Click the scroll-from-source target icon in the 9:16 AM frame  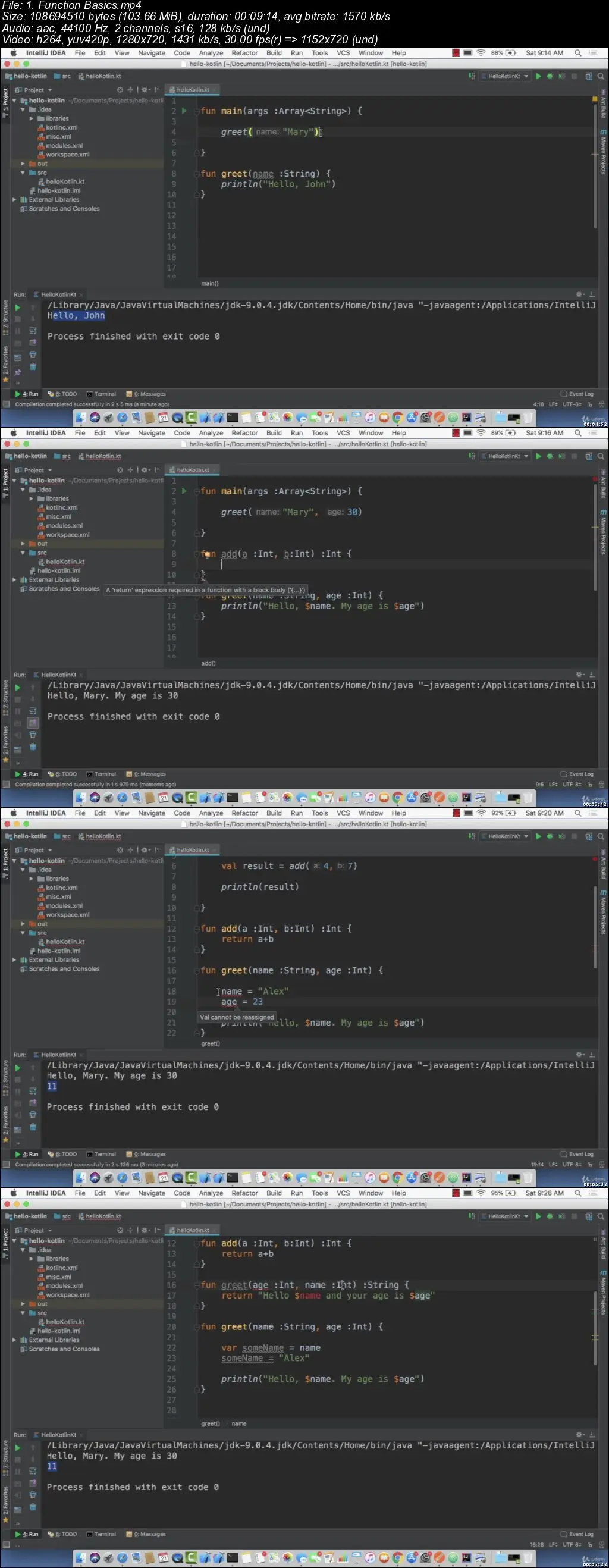coord(120,470)
